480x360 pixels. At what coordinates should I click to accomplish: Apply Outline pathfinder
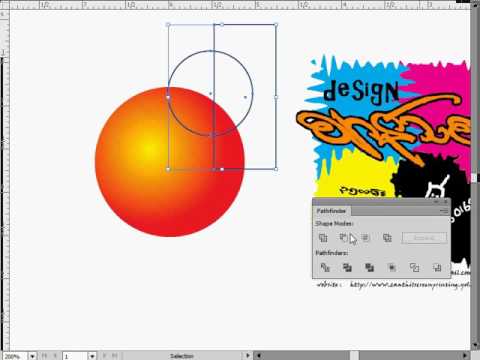414,267
